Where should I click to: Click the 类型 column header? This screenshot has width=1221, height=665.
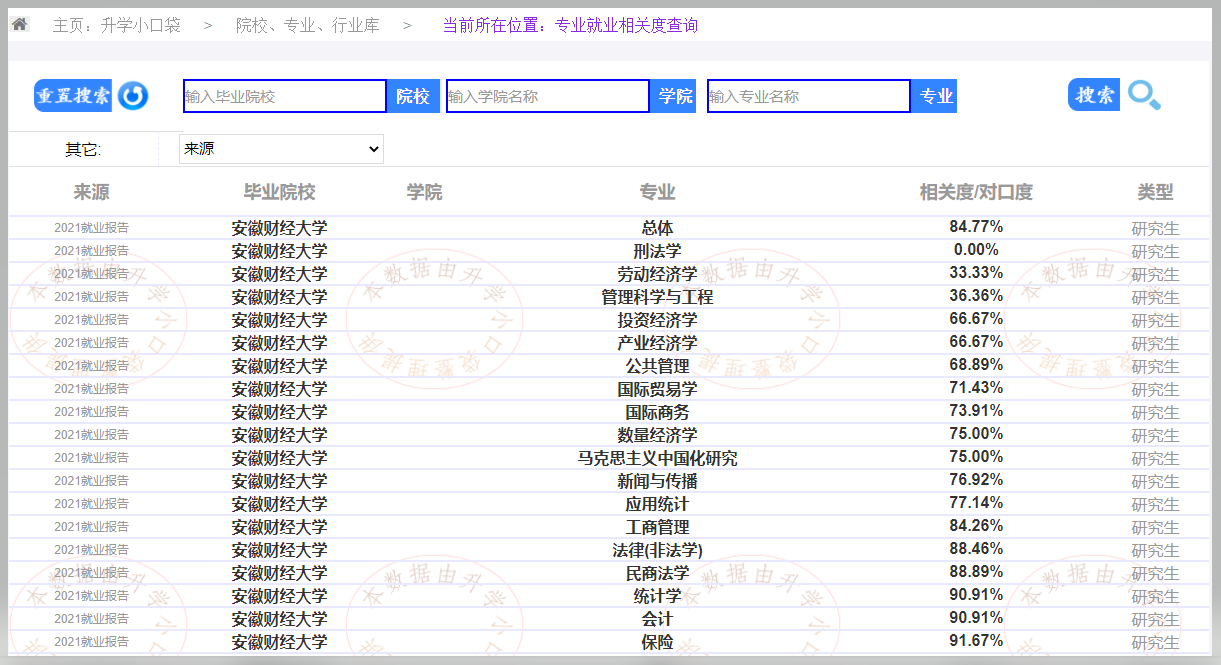tap(1155, 192)
